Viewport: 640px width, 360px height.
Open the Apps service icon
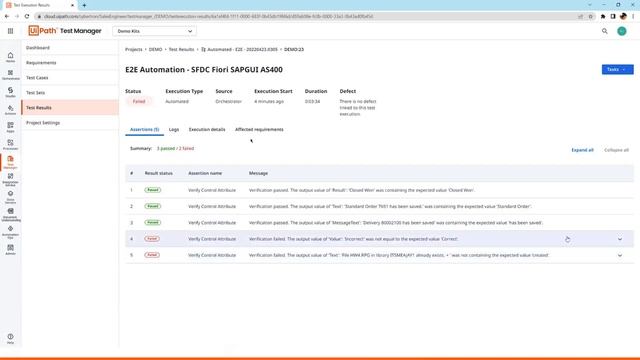10,127
